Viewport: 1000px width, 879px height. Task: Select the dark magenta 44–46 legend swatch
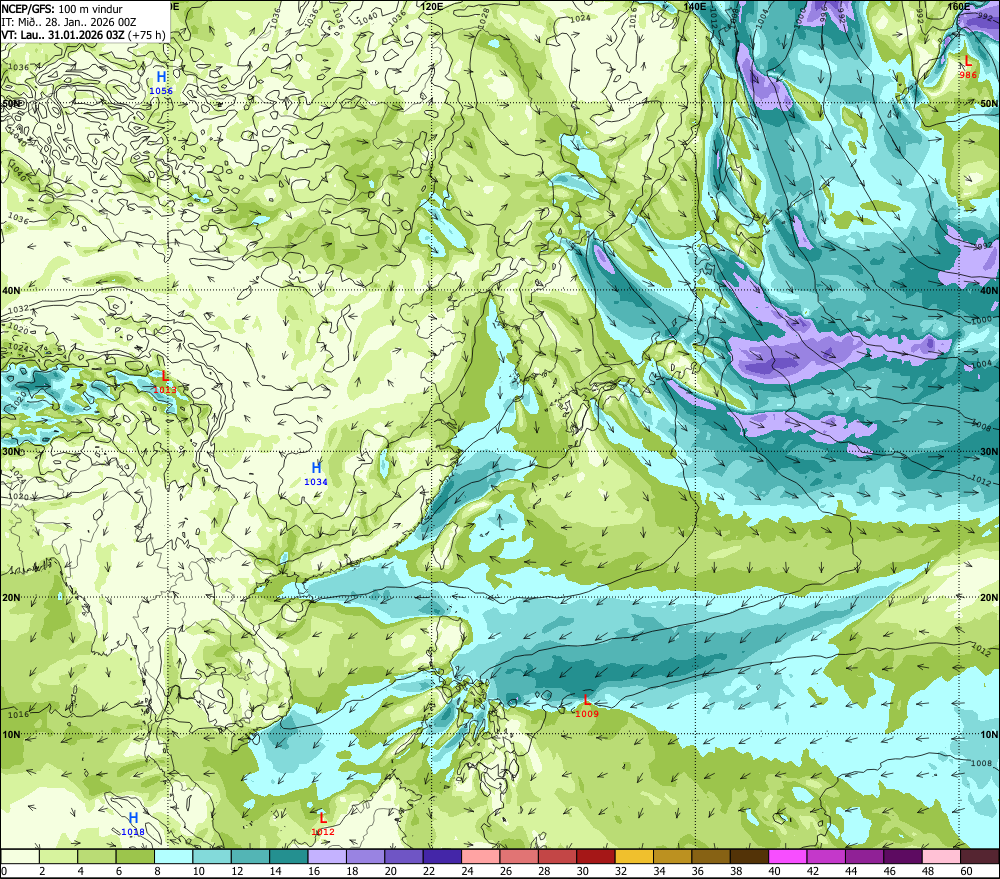[x=864, y=857]
